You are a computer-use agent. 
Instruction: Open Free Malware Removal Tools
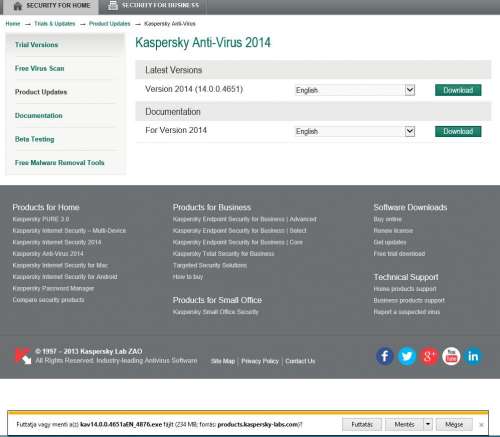[59, 163]
